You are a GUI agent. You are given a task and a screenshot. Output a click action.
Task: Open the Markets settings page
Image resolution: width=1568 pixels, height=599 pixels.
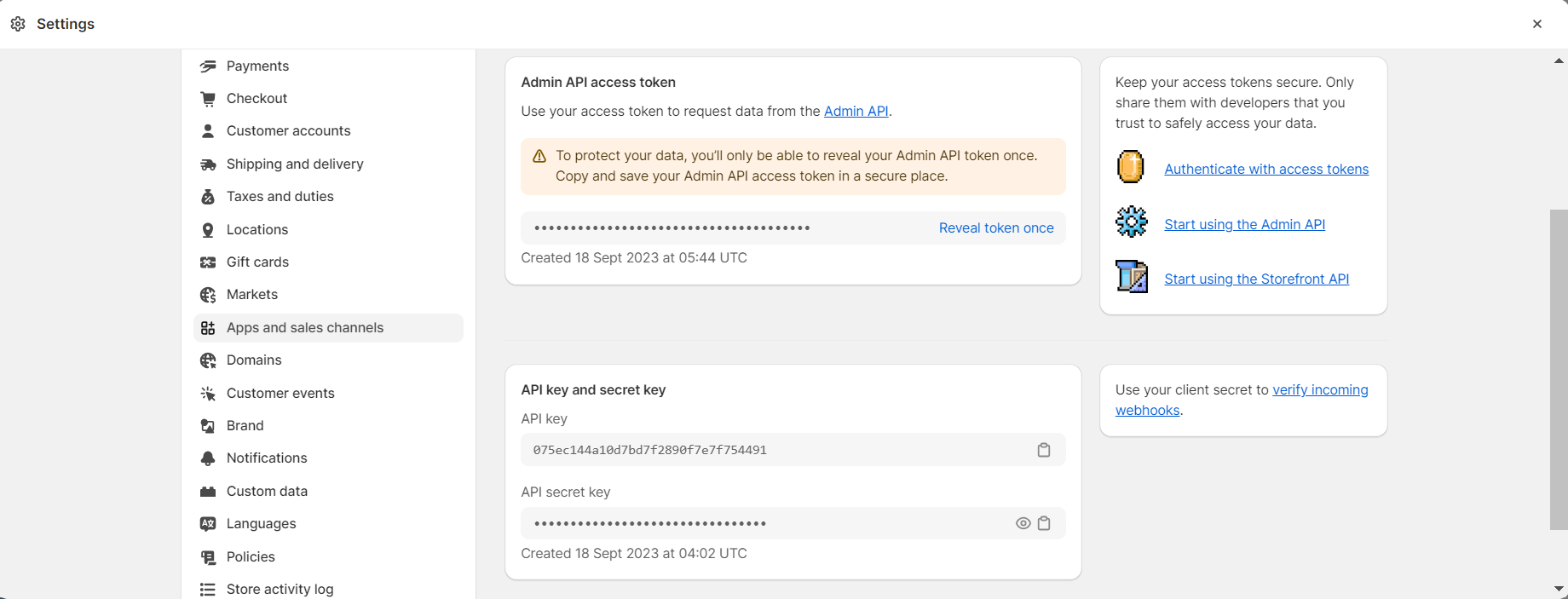252,295
